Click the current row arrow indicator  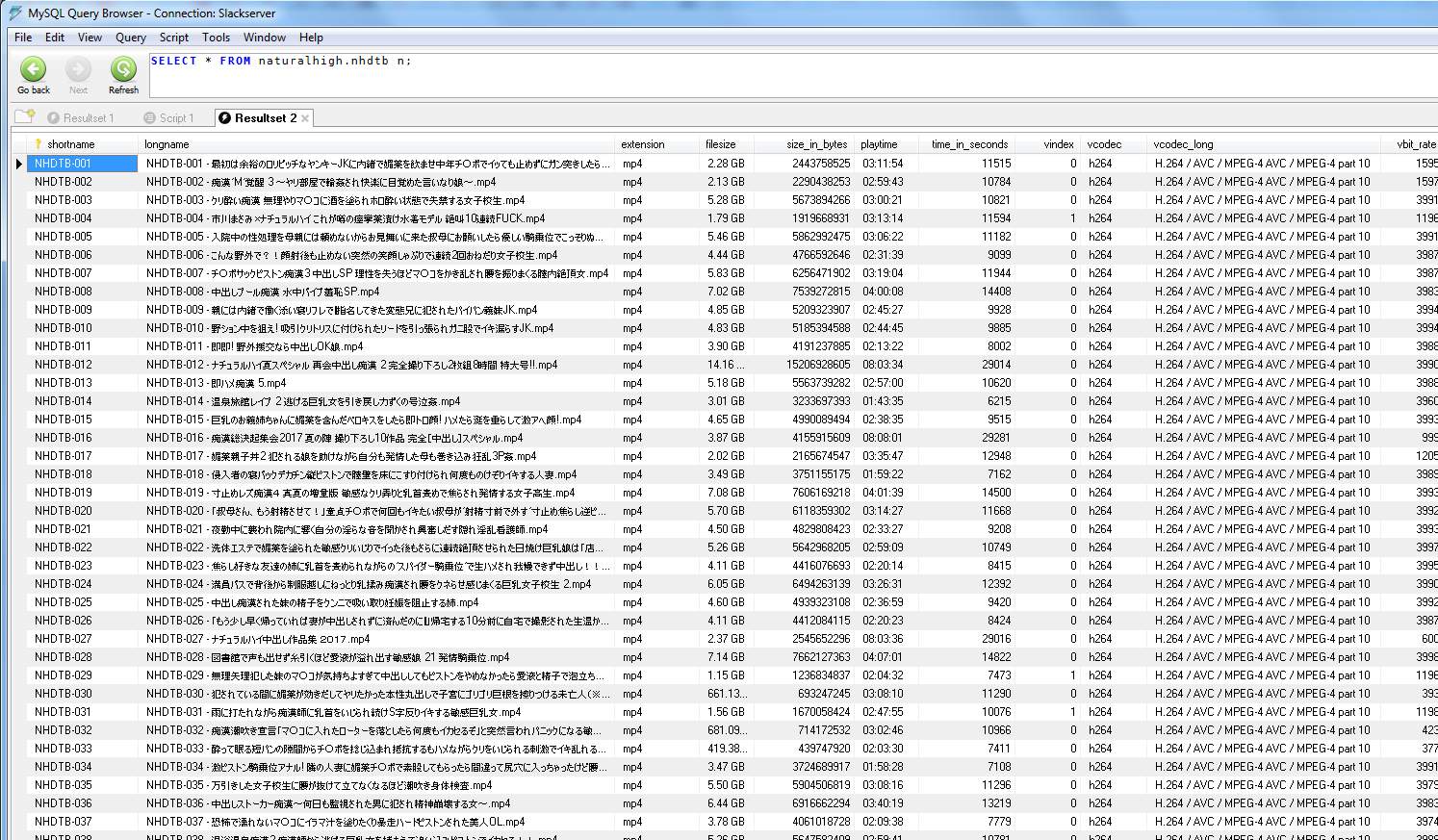pyautogui.click(x=18, y=164)
